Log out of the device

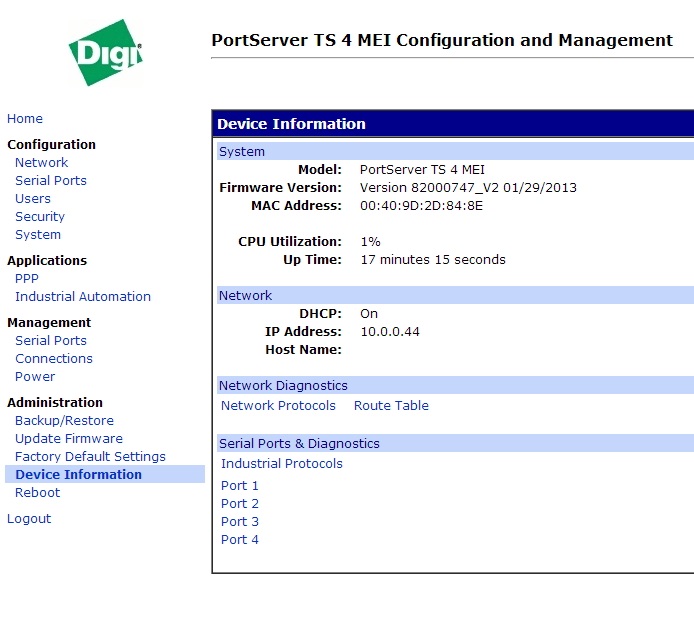click(x=29, y=519)
